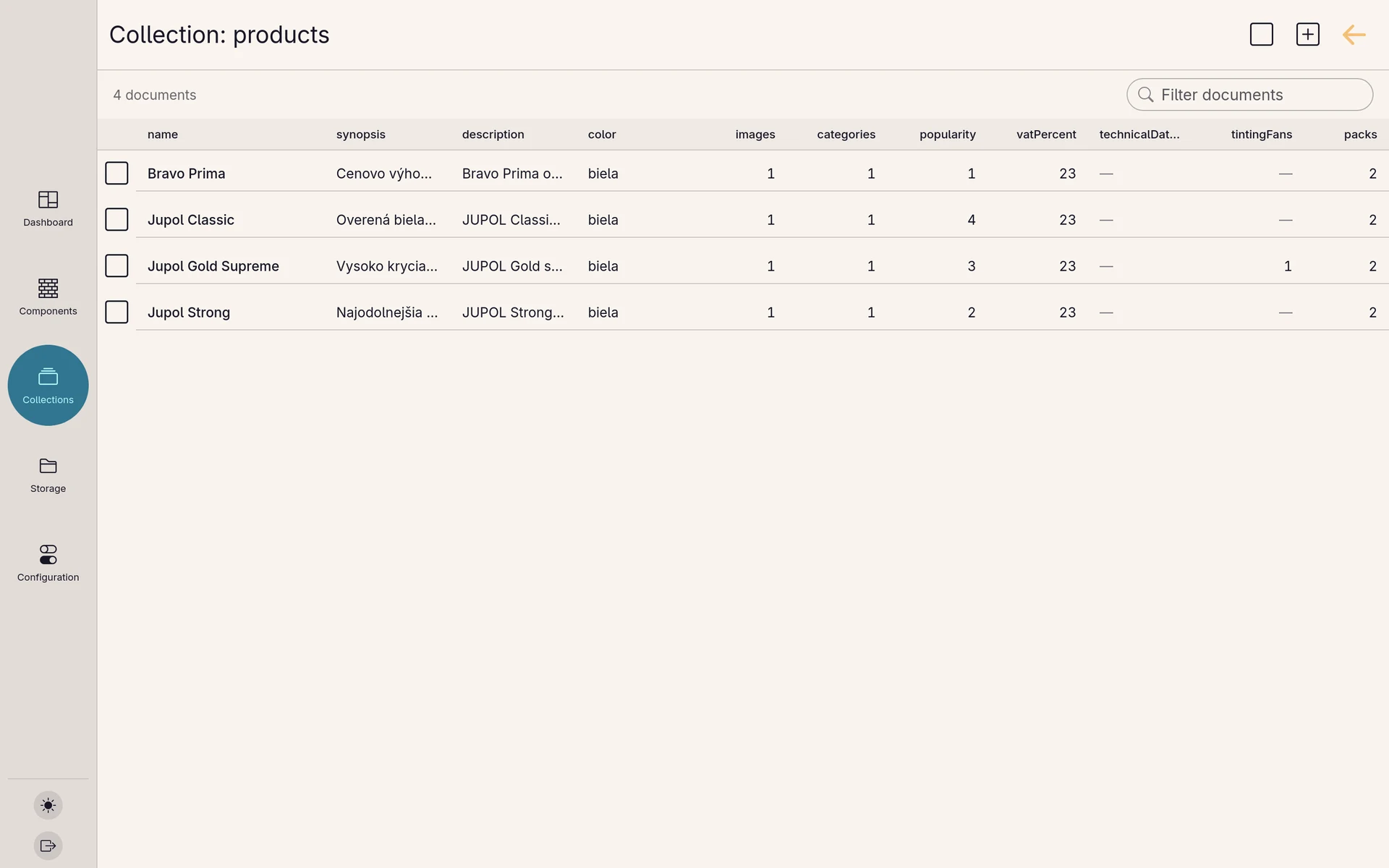
Task: Click the popularity column header
Action: (948, 135)
